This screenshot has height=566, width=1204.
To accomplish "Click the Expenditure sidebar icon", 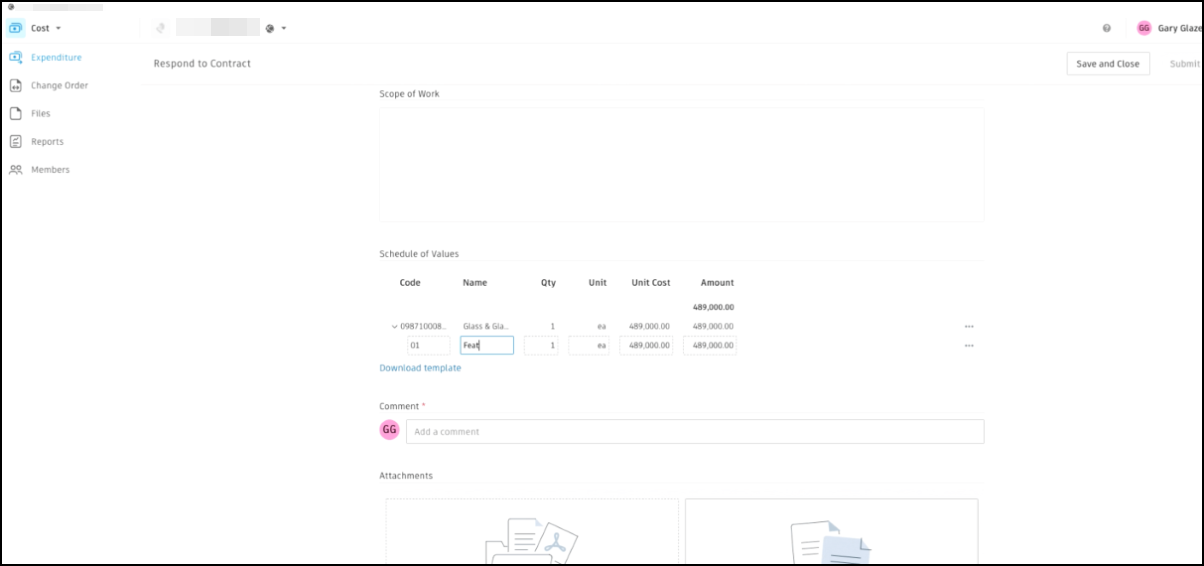I will point(16,57).
